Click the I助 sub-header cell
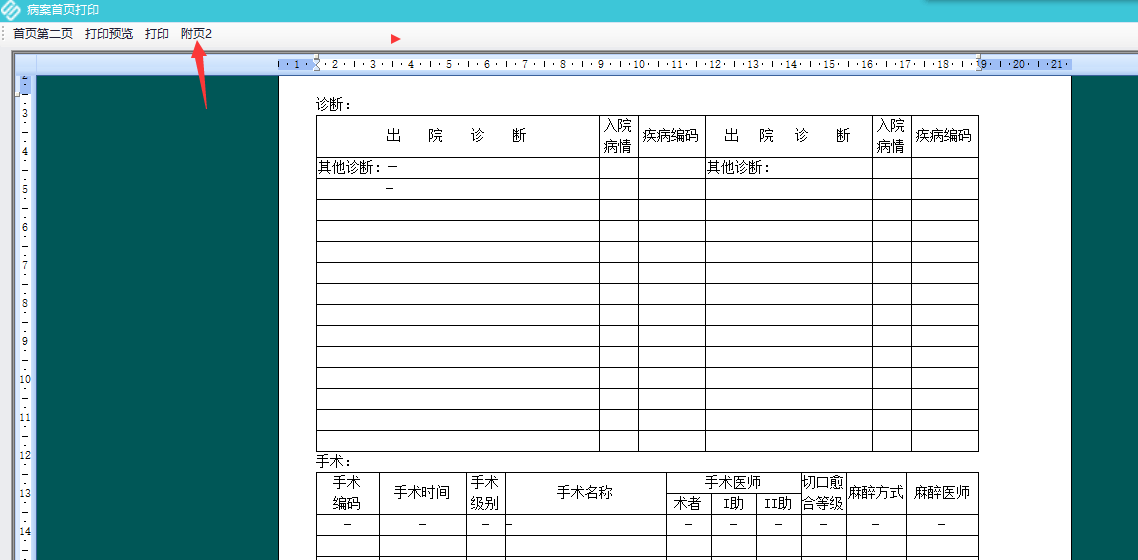This screenshot has height=560, width=1138. [x=733, y=503]
